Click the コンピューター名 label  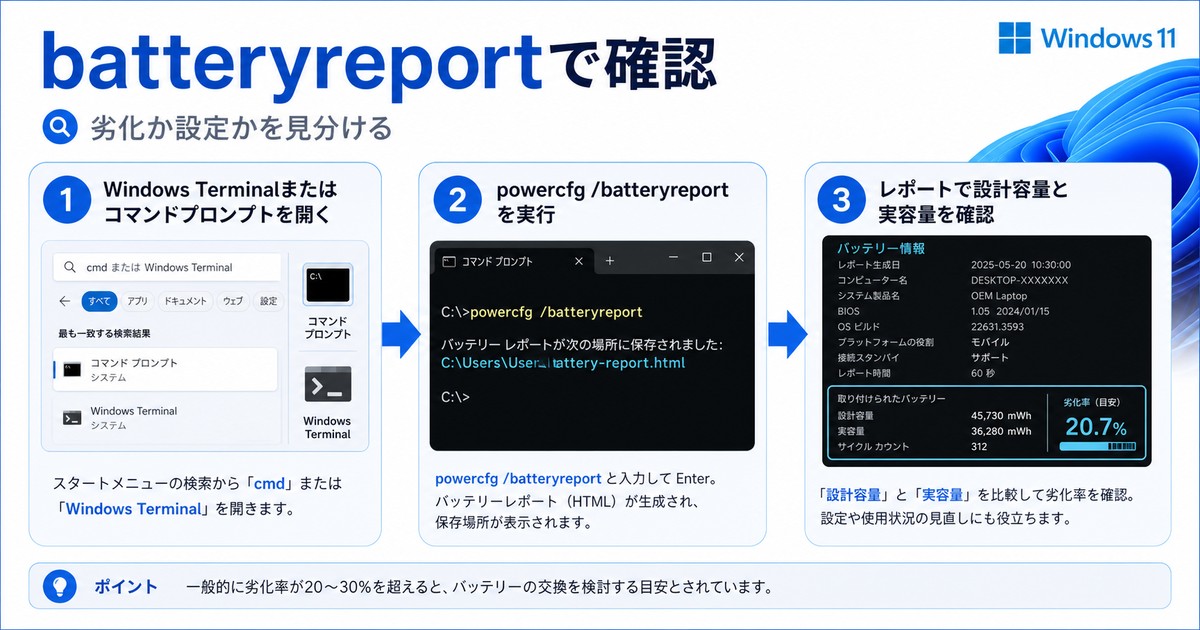873,281
